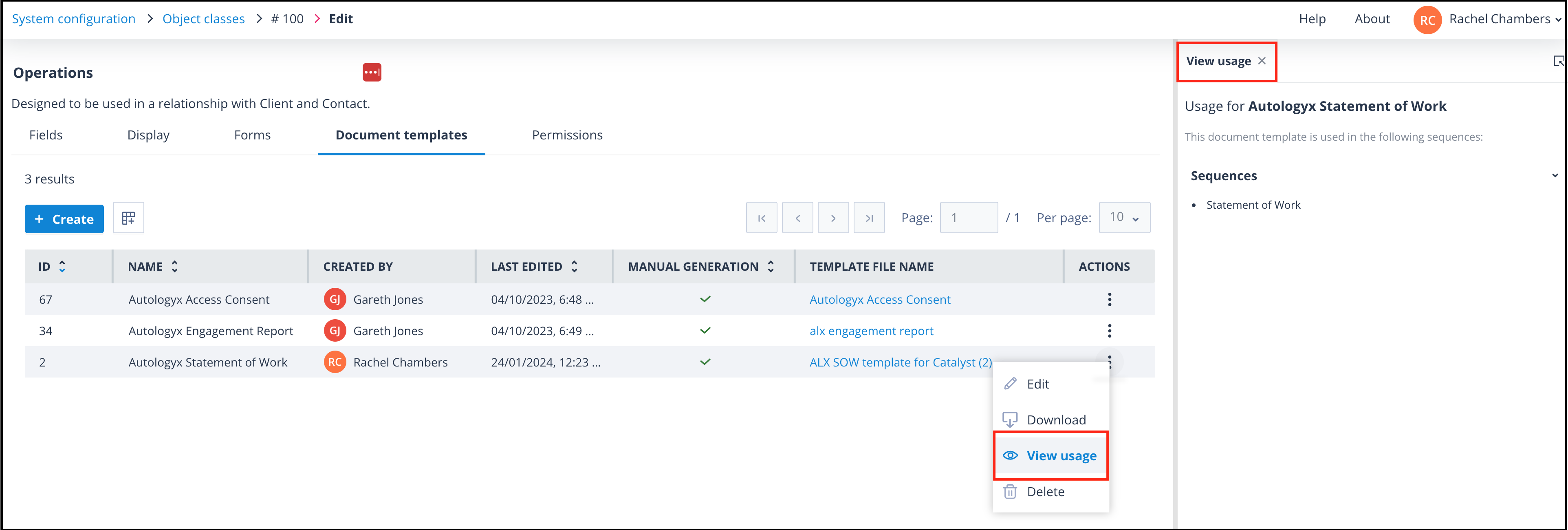This screenshot has width=1568, height=530.
Task: Switch to the Permissions tab
Action: [x=567, y=135]
